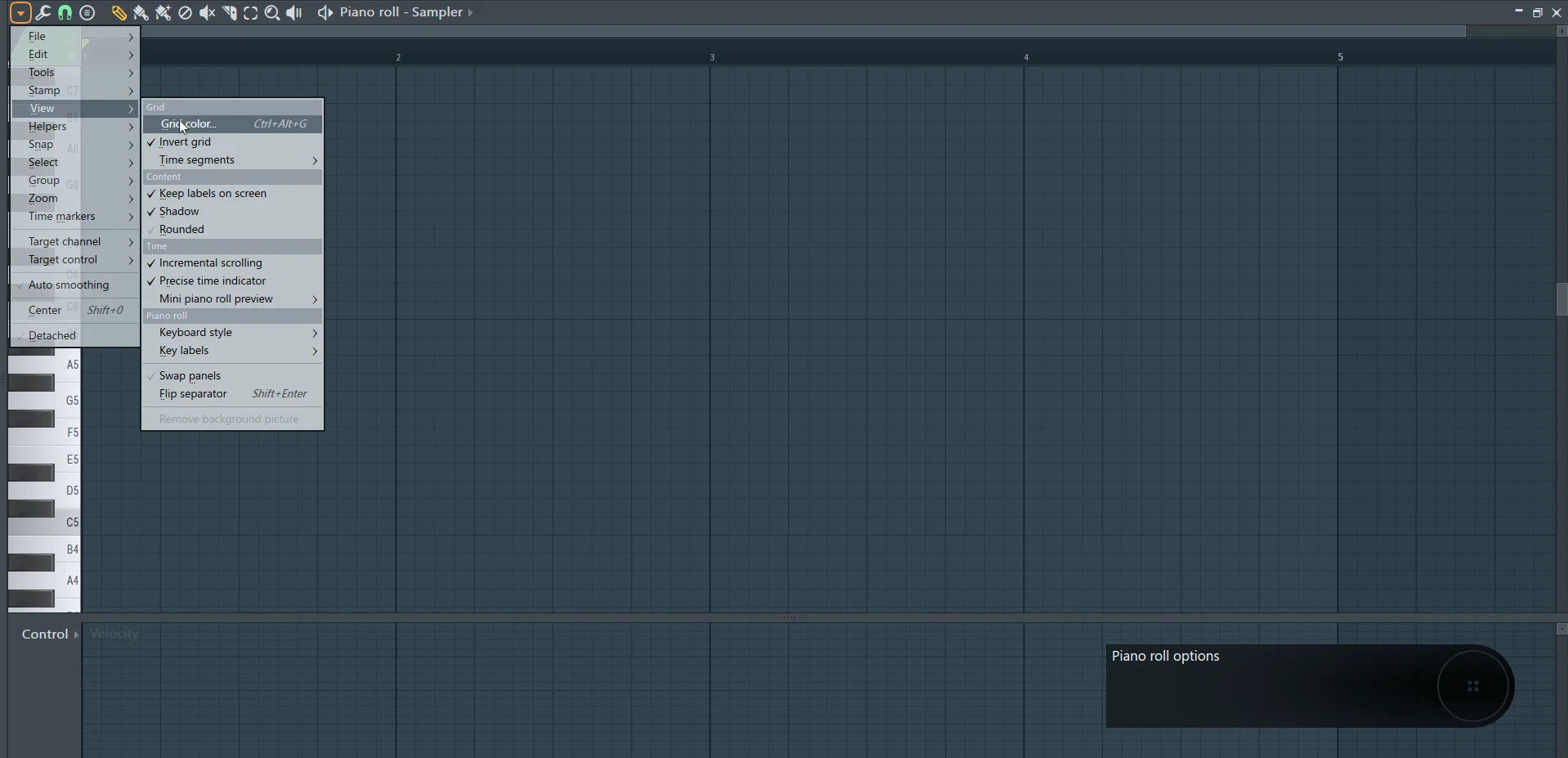Open the Group menu

(75, 181)
